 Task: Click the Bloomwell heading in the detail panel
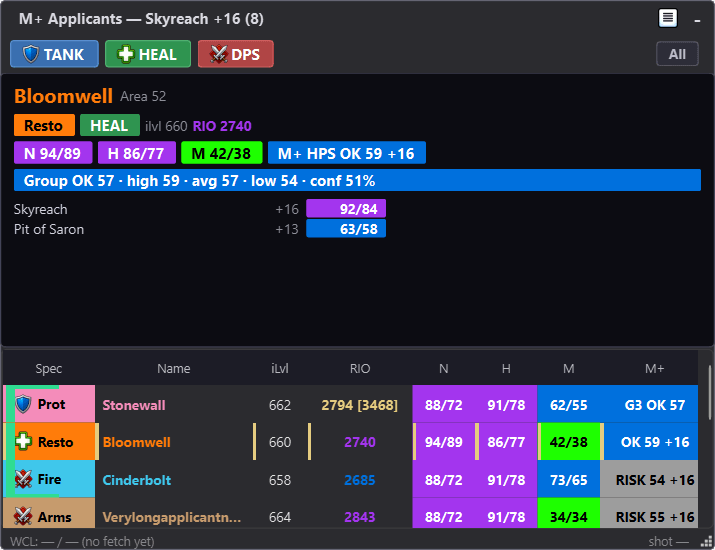pyautogui.click(x=63, y=96)
